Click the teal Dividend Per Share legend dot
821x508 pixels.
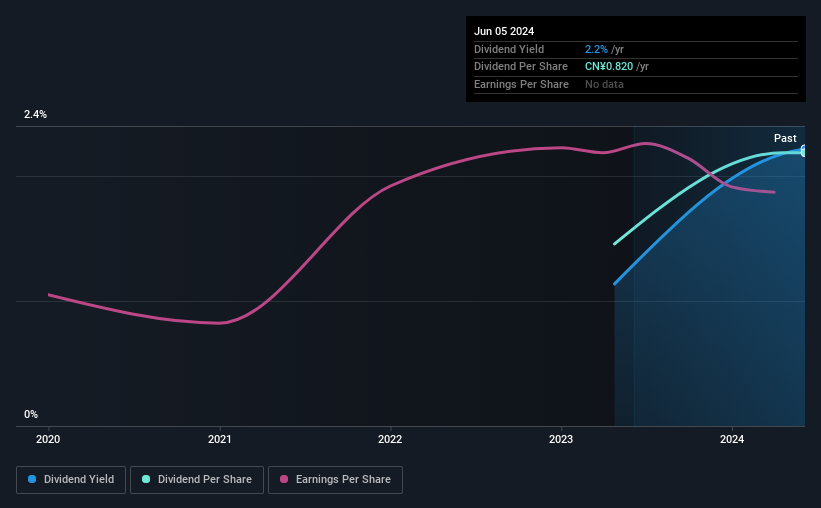click(x=146, y=479)
